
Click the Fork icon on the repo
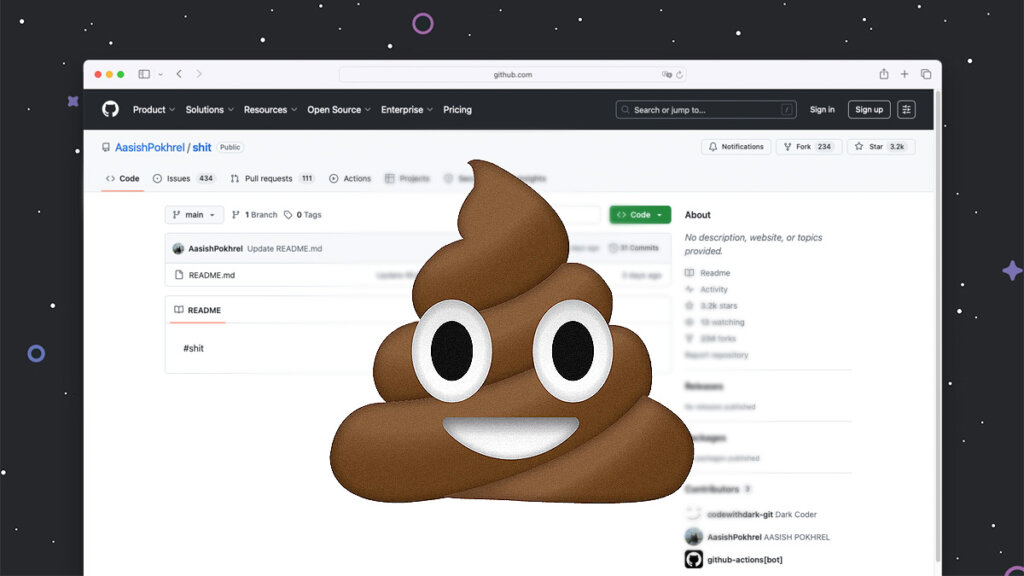[x=790, y=146]
